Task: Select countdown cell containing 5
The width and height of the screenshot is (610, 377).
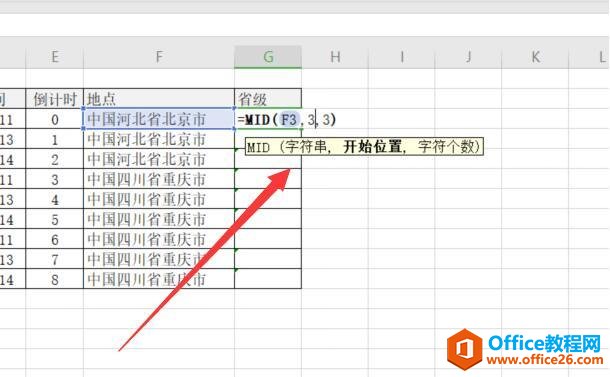Action: coord(54,219)
